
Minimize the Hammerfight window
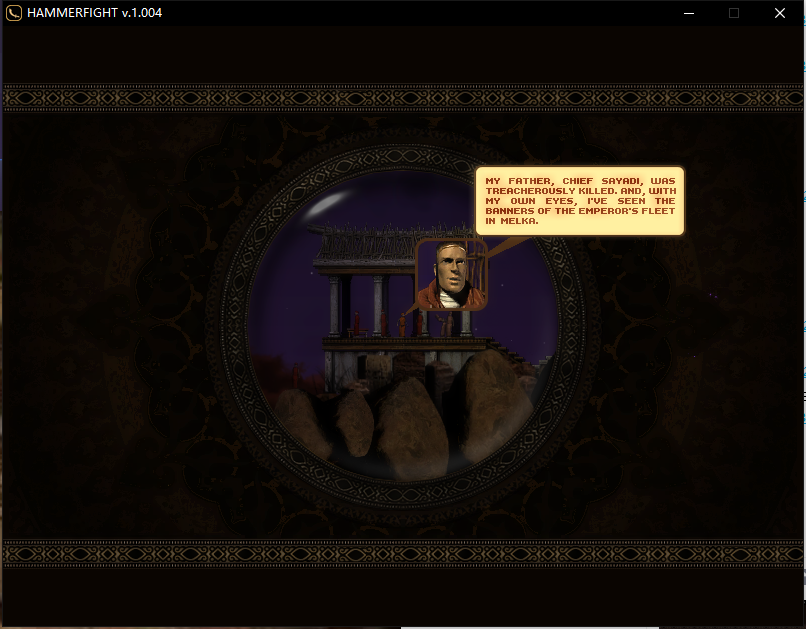(689, 13)
